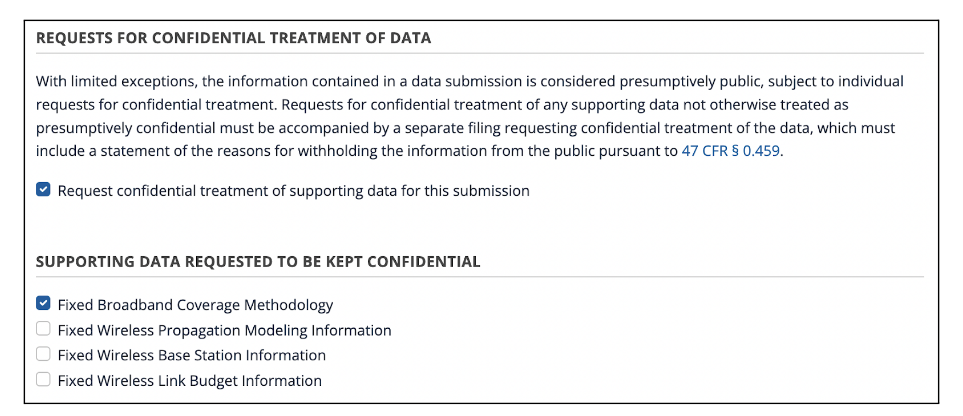Click paragraph line starting 'With limited exceptions'
Screen dimensions: 963x416
[469, 81]
